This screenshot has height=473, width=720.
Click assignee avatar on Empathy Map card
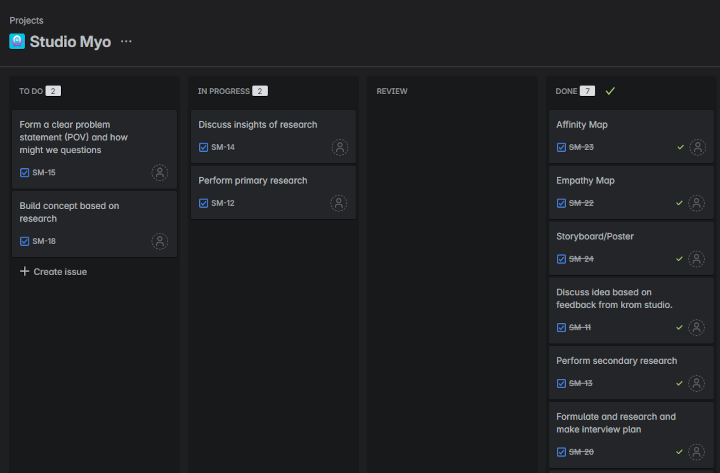point(697,203)
